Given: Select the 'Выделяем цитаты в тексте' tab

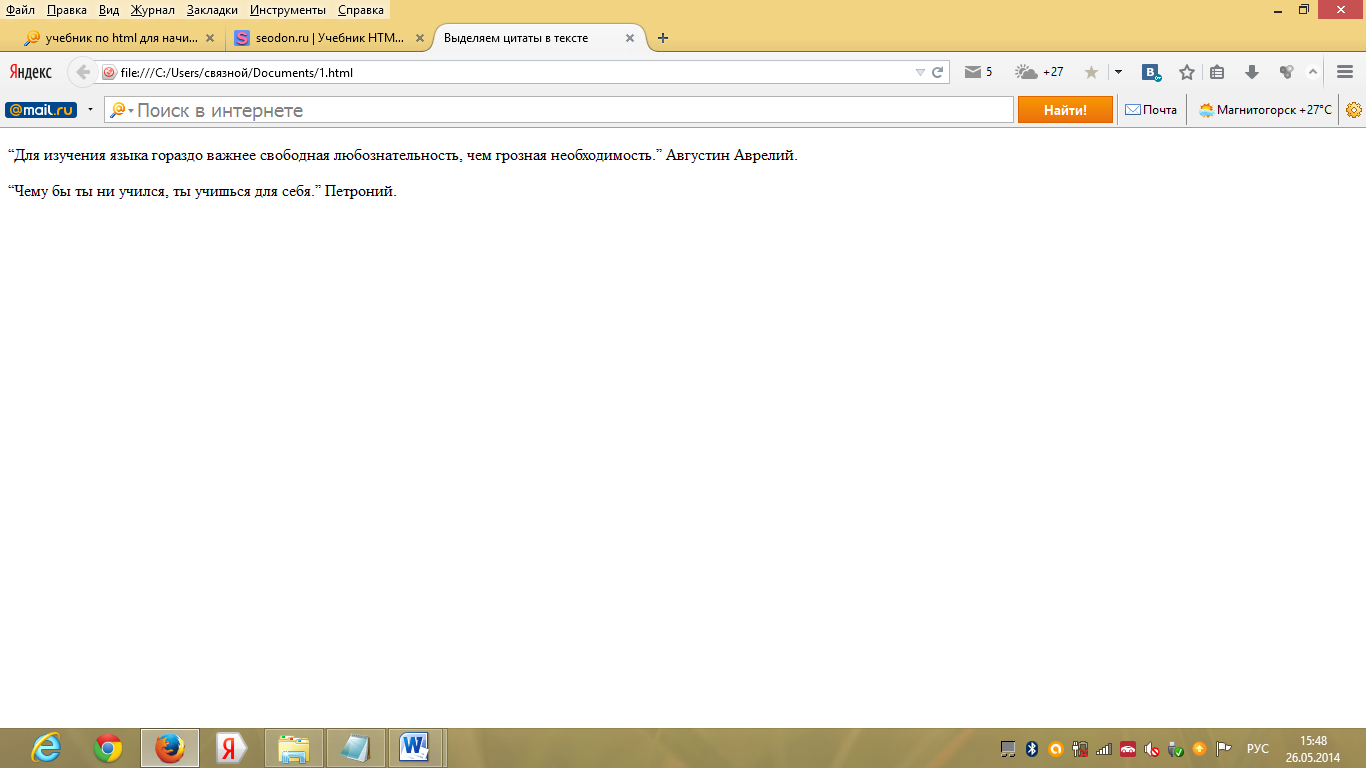Looking at the screenshot, I should (540, 38).
